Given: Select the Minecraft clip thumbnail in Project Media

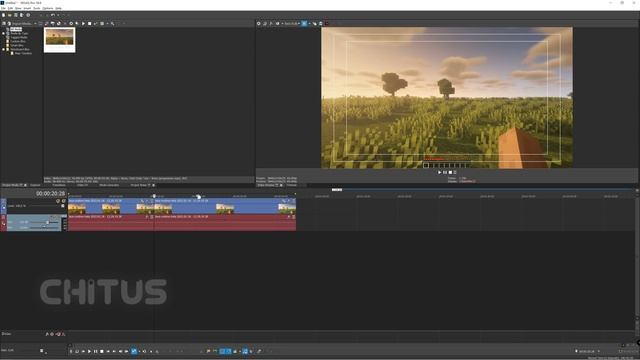Looking at the screenshot, I should tap(60, 40).
